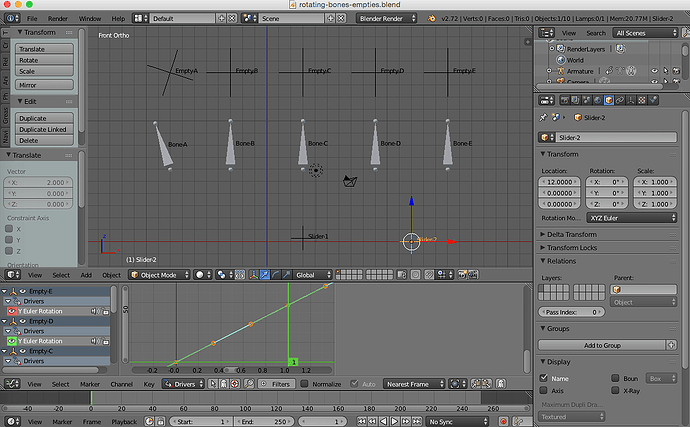Open the Scene properties tab
Screen dimensions: 690x427
click(587, 100)
